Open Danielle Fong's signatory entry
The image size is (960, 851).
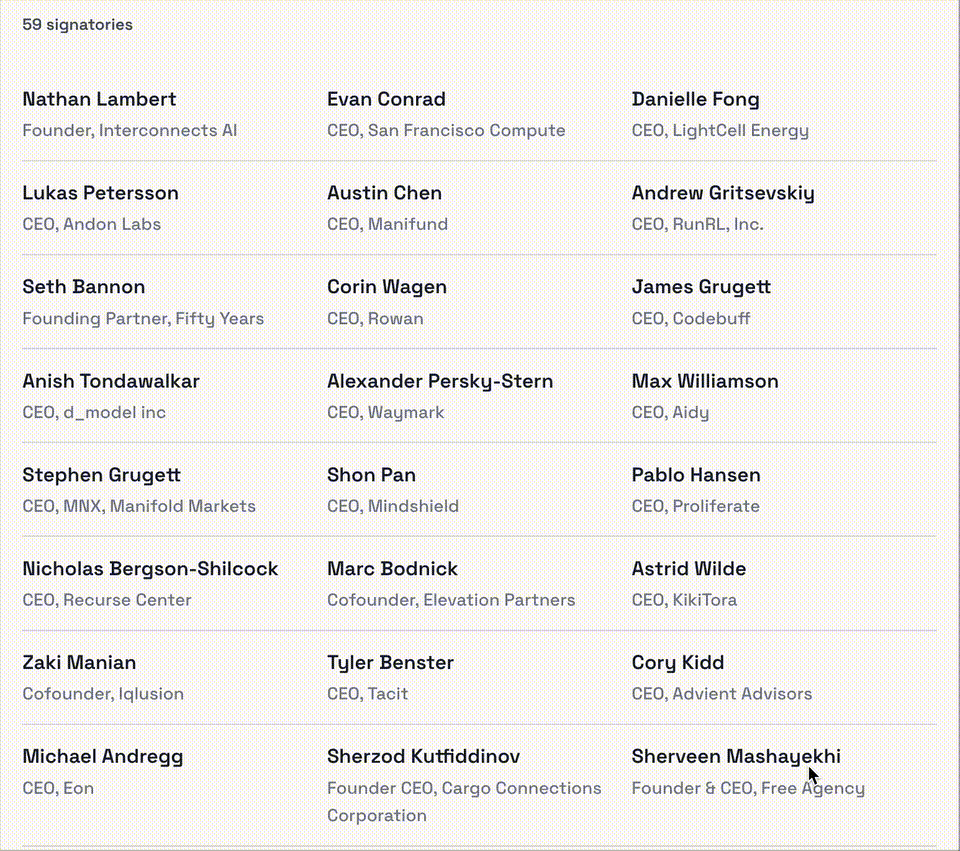[695, 99]
